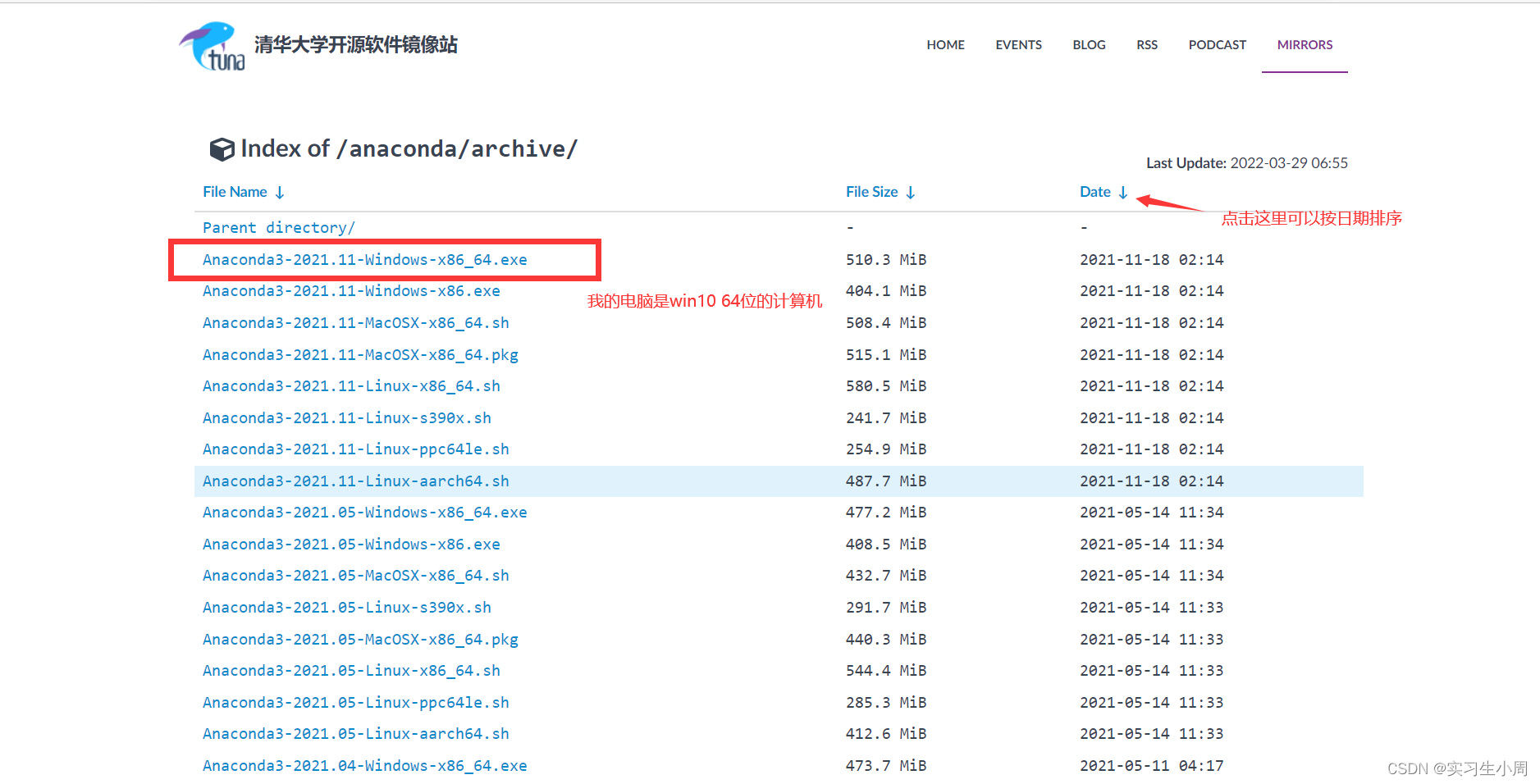Click the Last Update 2022-03-29 06:55 text
This screenshot has width=1540, height=784.
pyautogui.click(x=1246, y=163)
